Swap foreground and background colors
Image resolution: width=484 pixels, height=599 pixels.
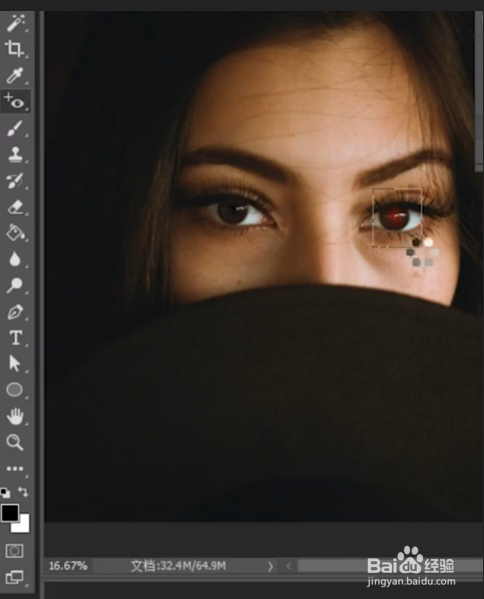(x=23, y=492)
